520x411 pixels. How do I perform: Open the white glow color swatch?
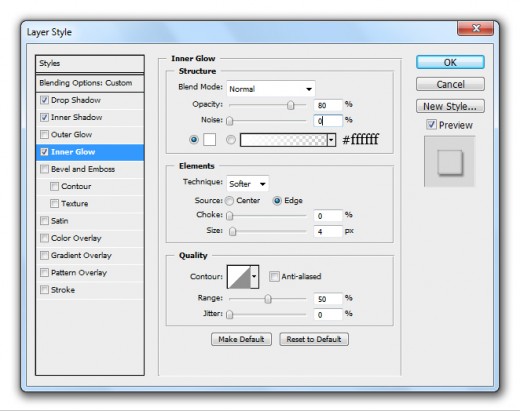[x=209, y=139]
